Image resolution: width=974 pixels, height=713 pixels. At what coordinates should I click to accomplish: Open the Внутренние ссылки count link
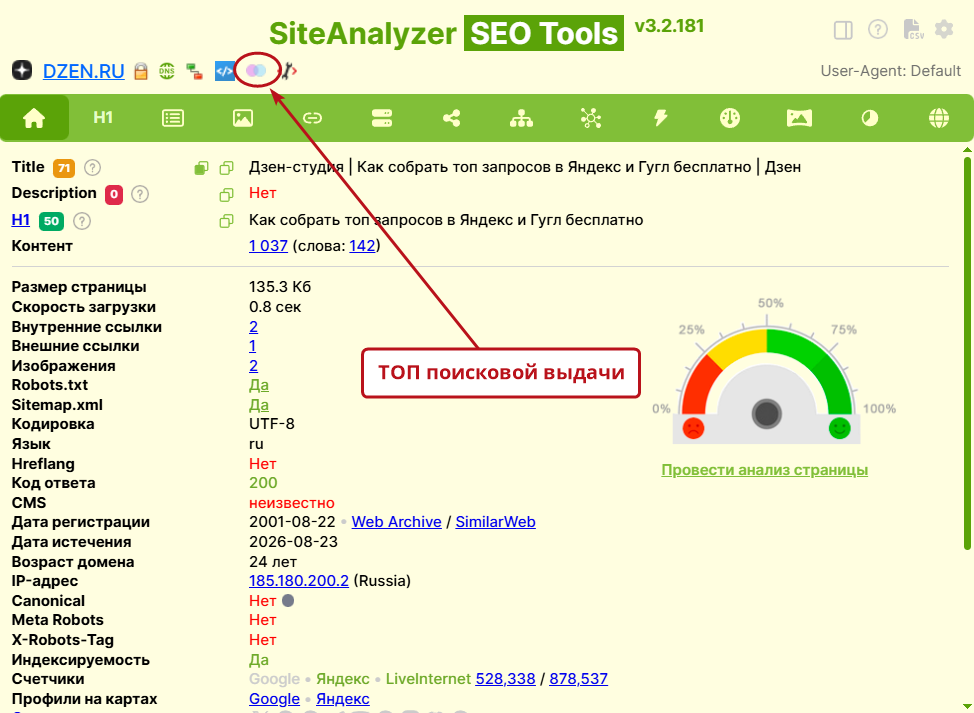[253, 327]
